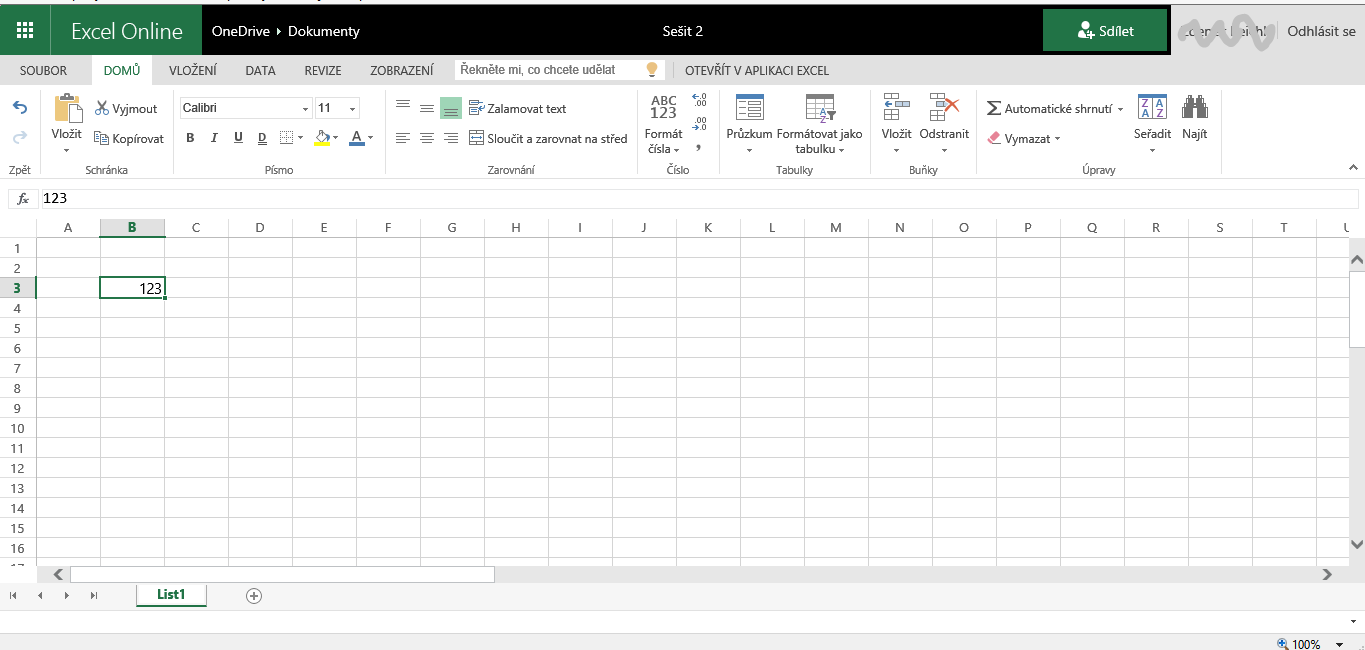
Task: Switch to the REVIZE tab
Action: (323, 71)
